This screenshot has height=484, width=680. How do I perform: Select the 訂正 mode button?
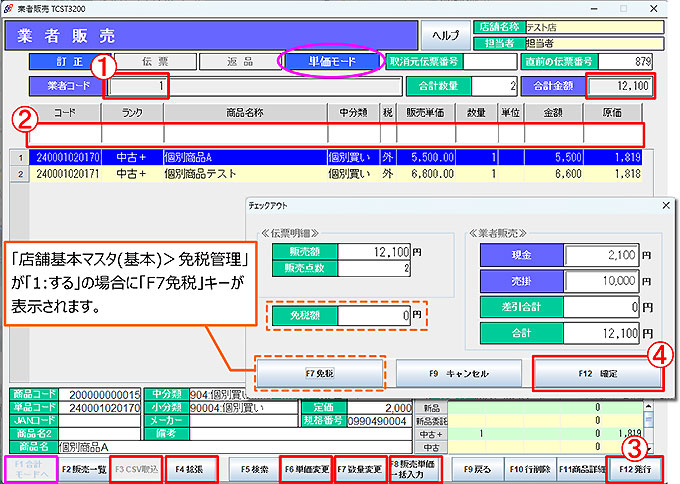70,62
